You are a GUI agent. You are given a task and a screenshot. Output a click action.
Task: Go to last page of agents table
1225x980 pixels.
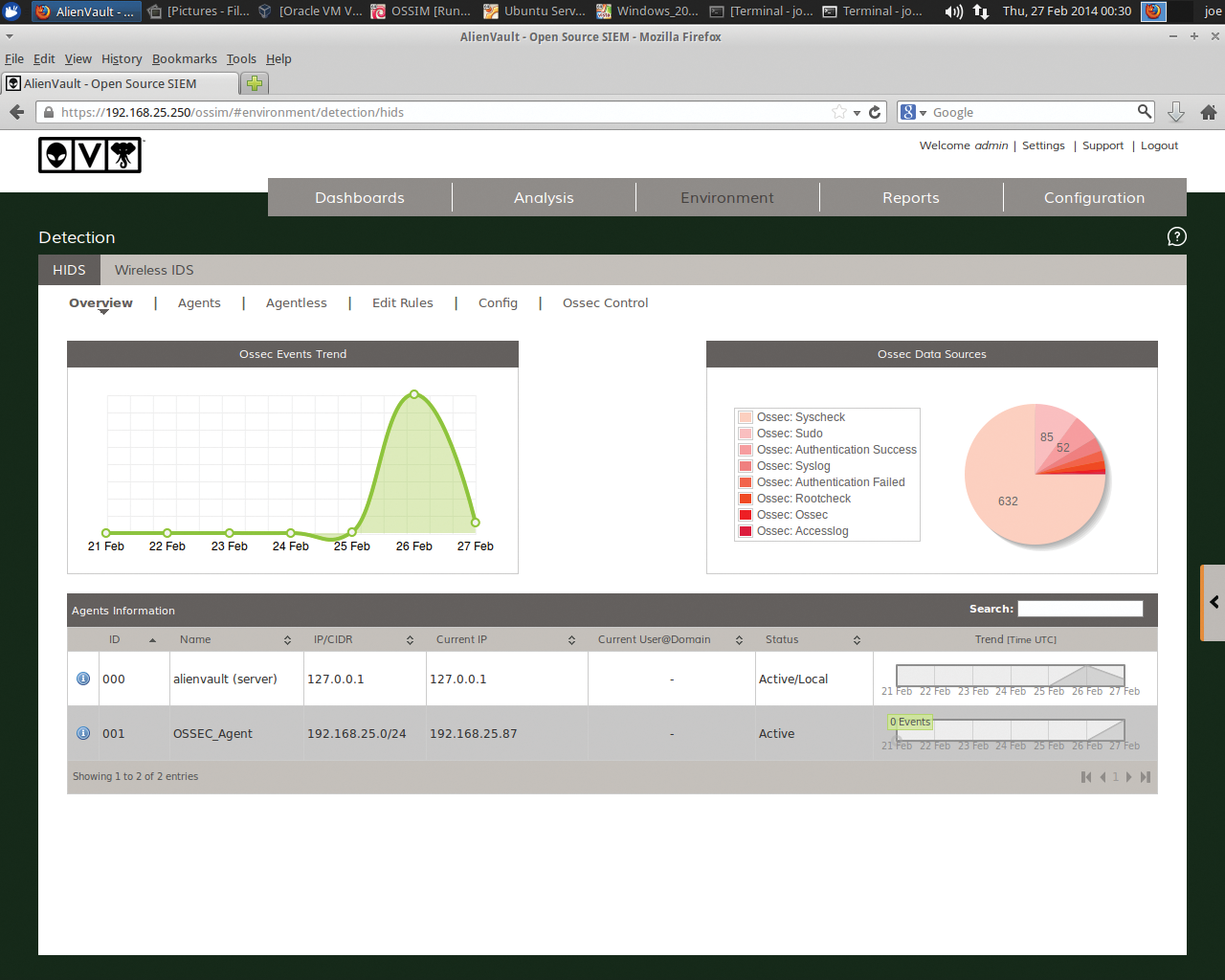[x=1146, y=777]
